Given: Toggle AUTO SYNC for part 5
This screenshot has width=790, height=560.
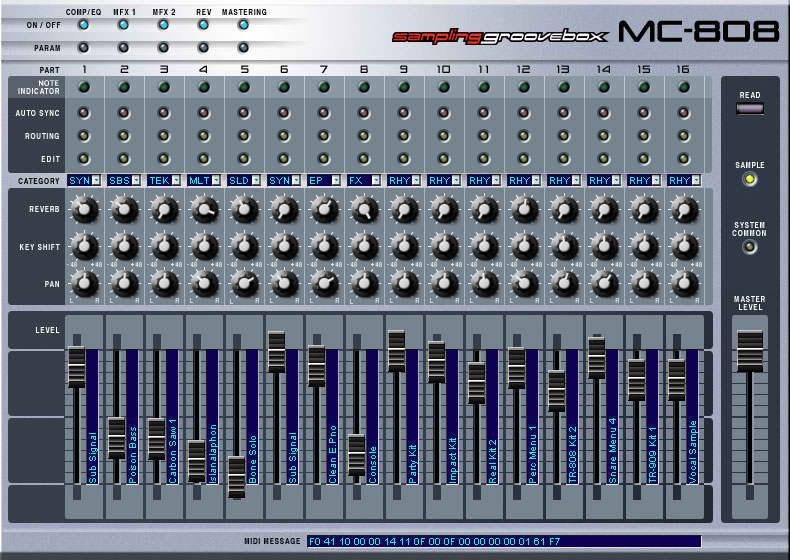Looking at the screenshot, I should [x=244, y=112].
